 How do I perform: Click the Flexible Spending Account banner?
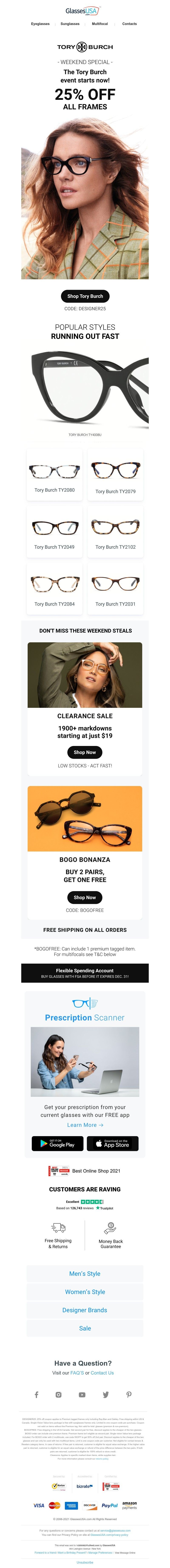click(x=85, y=973)
